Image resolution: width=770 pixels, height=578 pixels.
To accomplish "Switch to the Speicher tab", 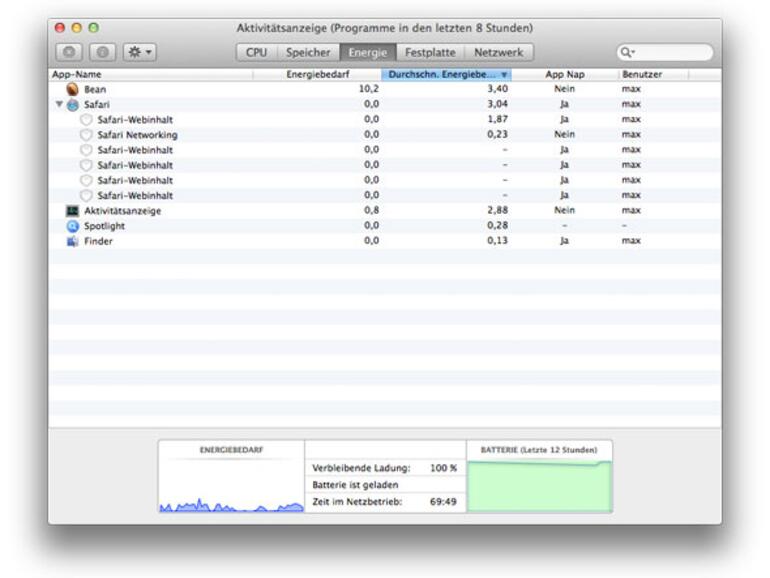I will (308, 53).
